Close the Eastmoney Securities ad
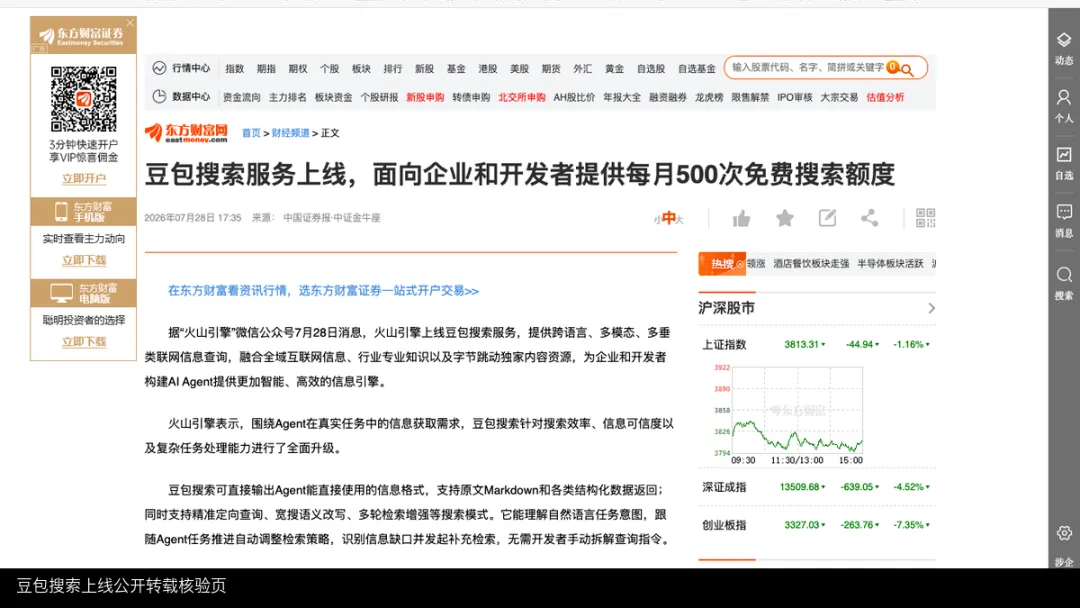This screenshot has width=1080, height=608. [x=130, y=23]
